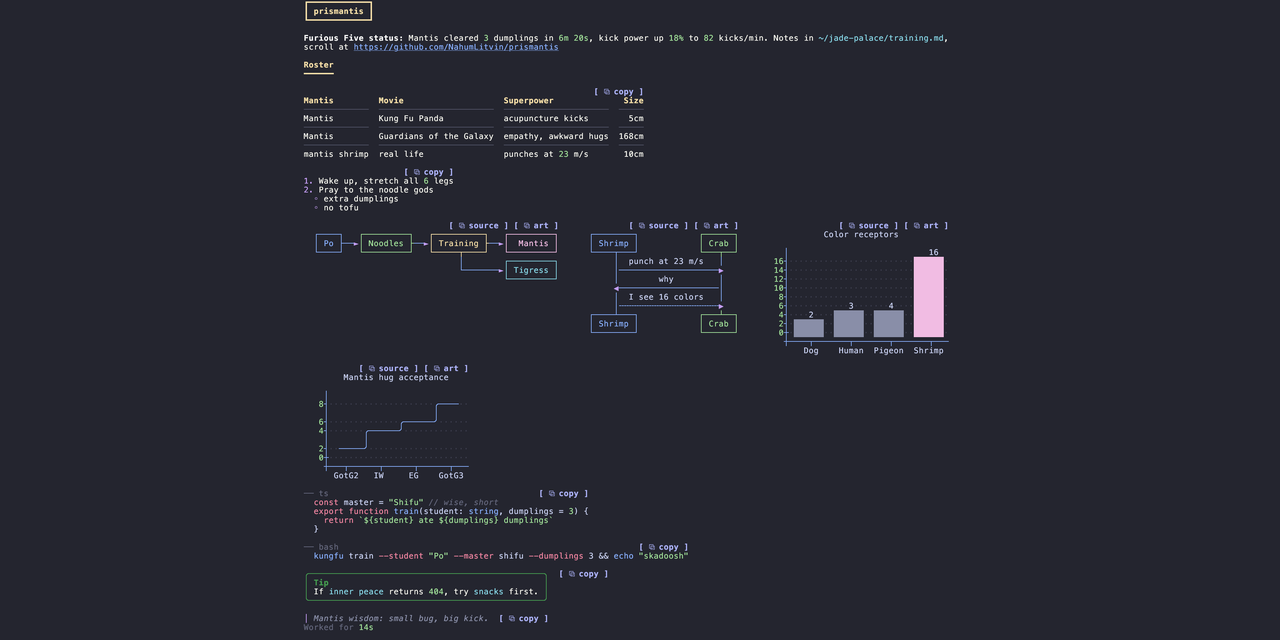
Task: Show art for the Shrimp-Crab sequence diagram
Action: pos(717,226)
